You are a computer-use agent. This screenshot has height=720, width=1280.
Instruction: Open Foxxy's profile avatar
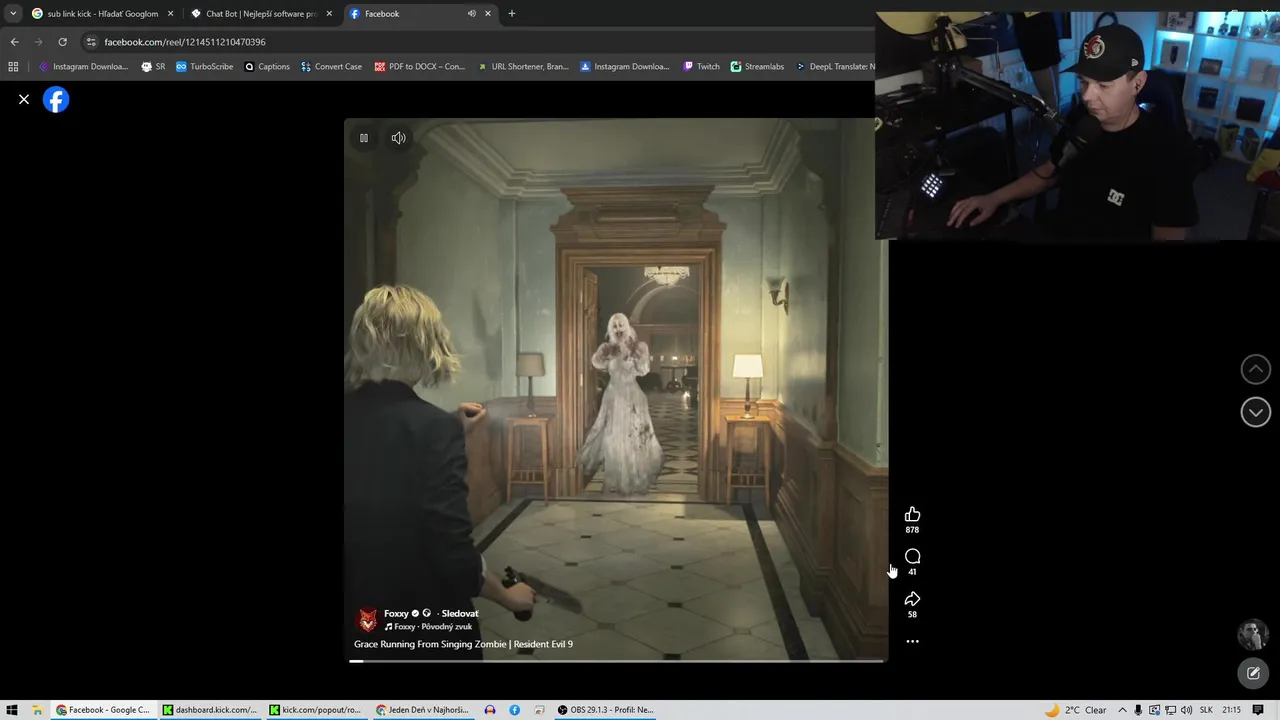(x=368, y=620)
